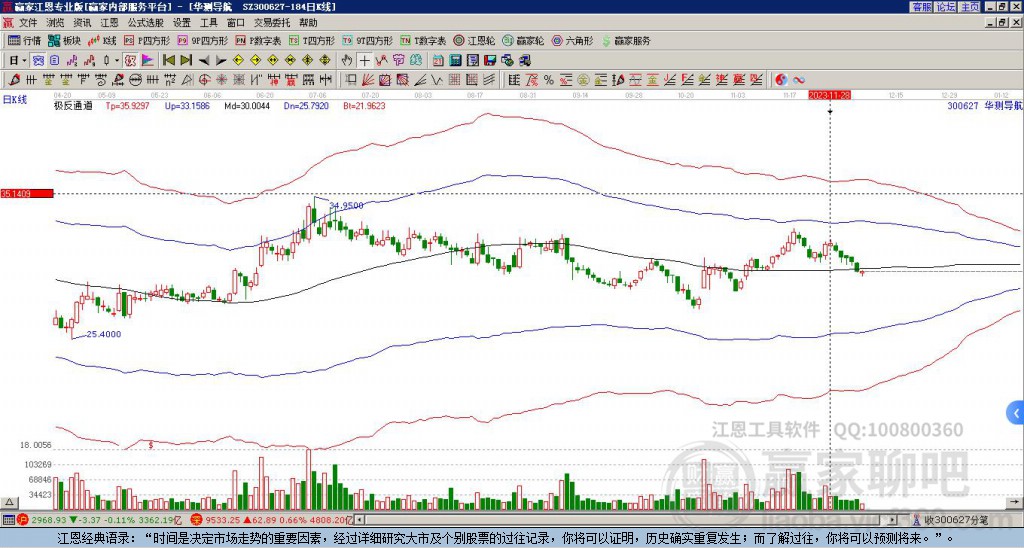Open the 板块 sector view

pyautogui.click(x=64, y=40)
